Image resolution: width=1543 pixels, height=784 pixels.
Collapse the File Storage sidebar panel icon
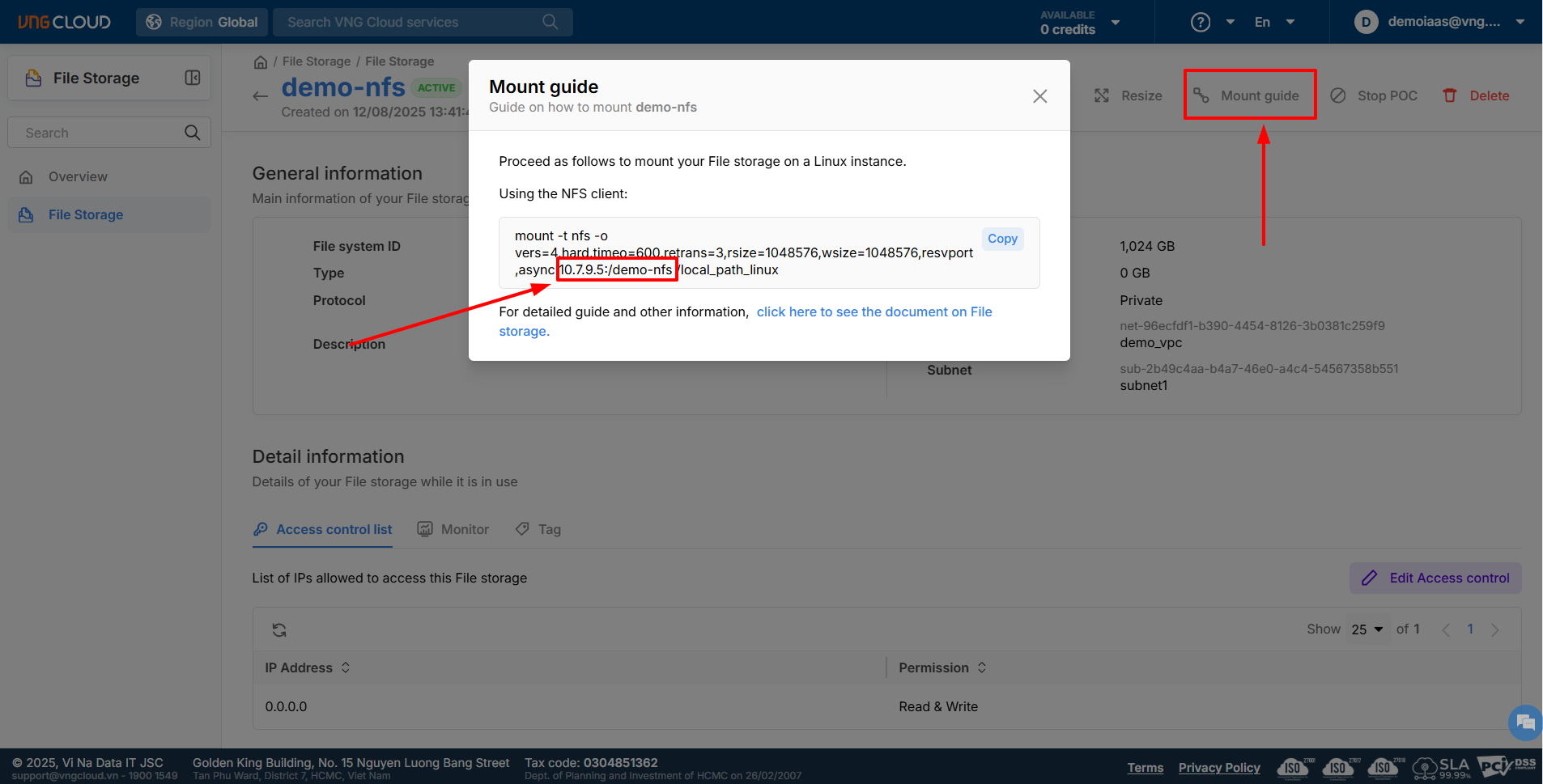coord(193,78)
